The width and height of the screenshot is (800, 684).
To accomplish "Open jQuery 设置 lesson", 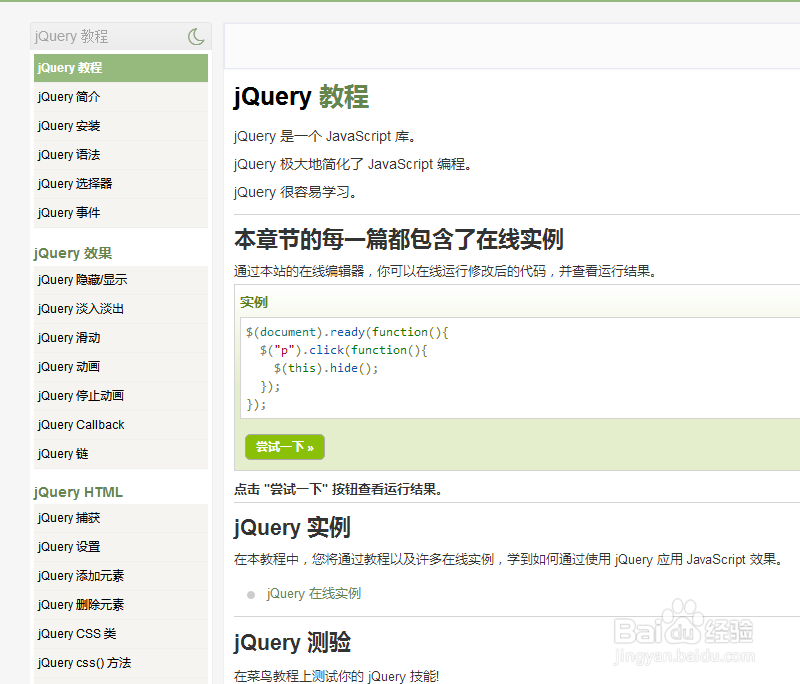I will click(121, 547).
